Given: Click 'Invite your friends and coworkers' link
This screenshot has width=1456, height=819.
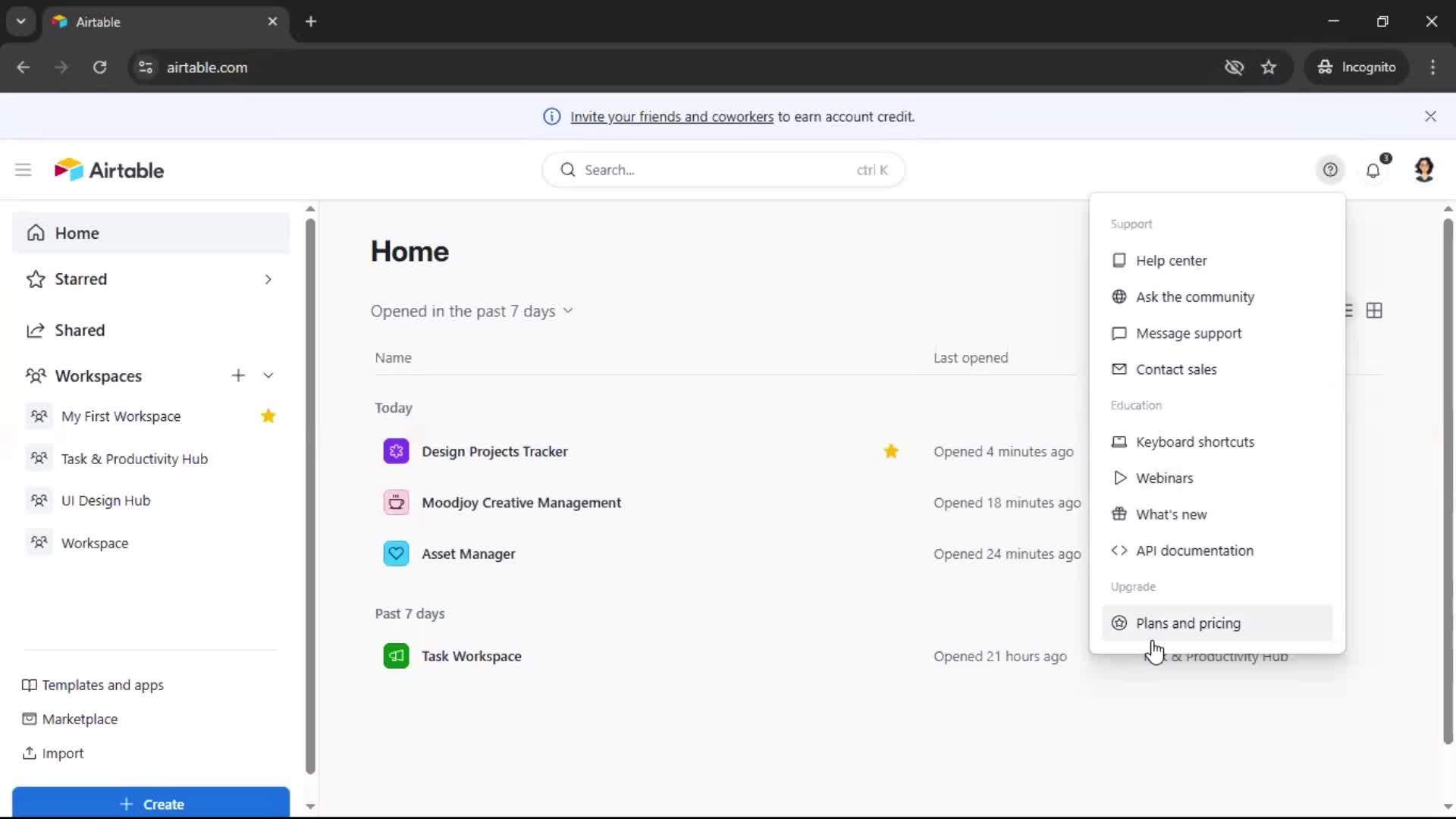Looking at the screenshot, I should coord(672,116).
